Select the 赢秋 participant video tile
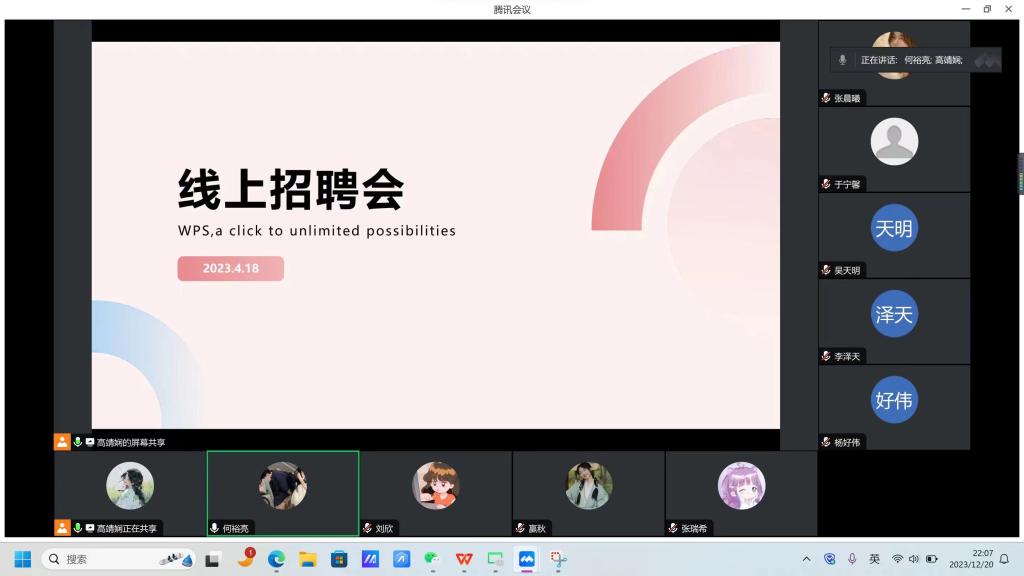Viewport: 1024px width, 576px height. 588,493
